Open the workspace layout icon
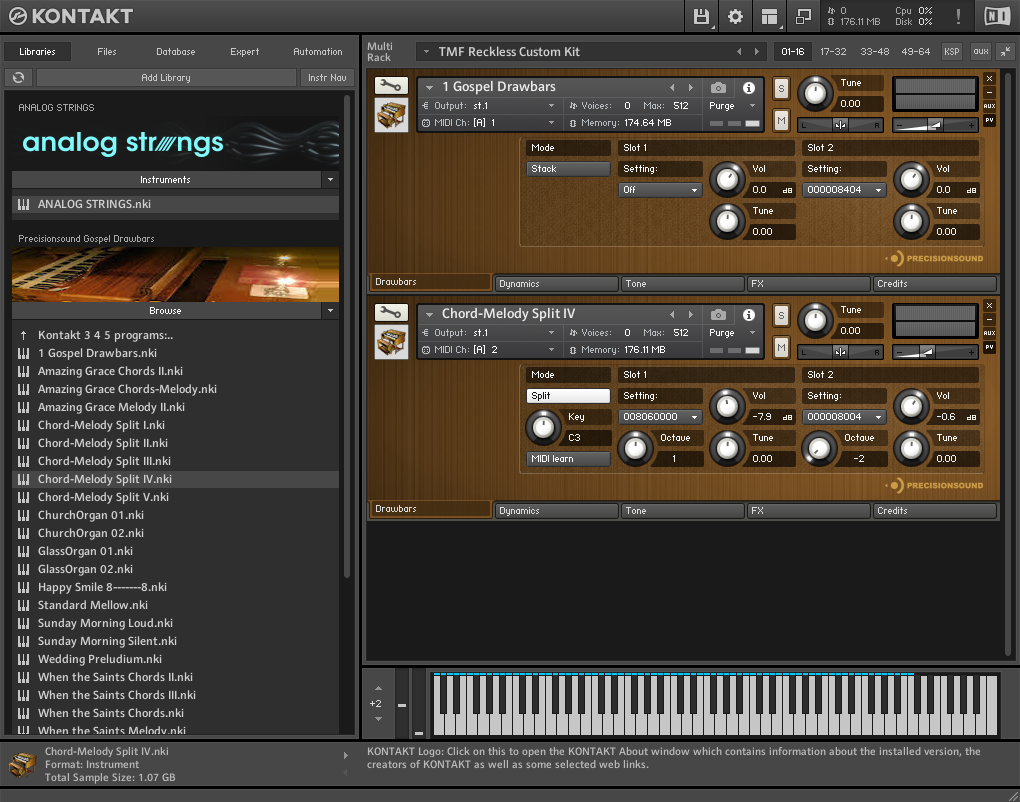The width and height of the screenshot is (1020, 802). click(x=770, y=16)
